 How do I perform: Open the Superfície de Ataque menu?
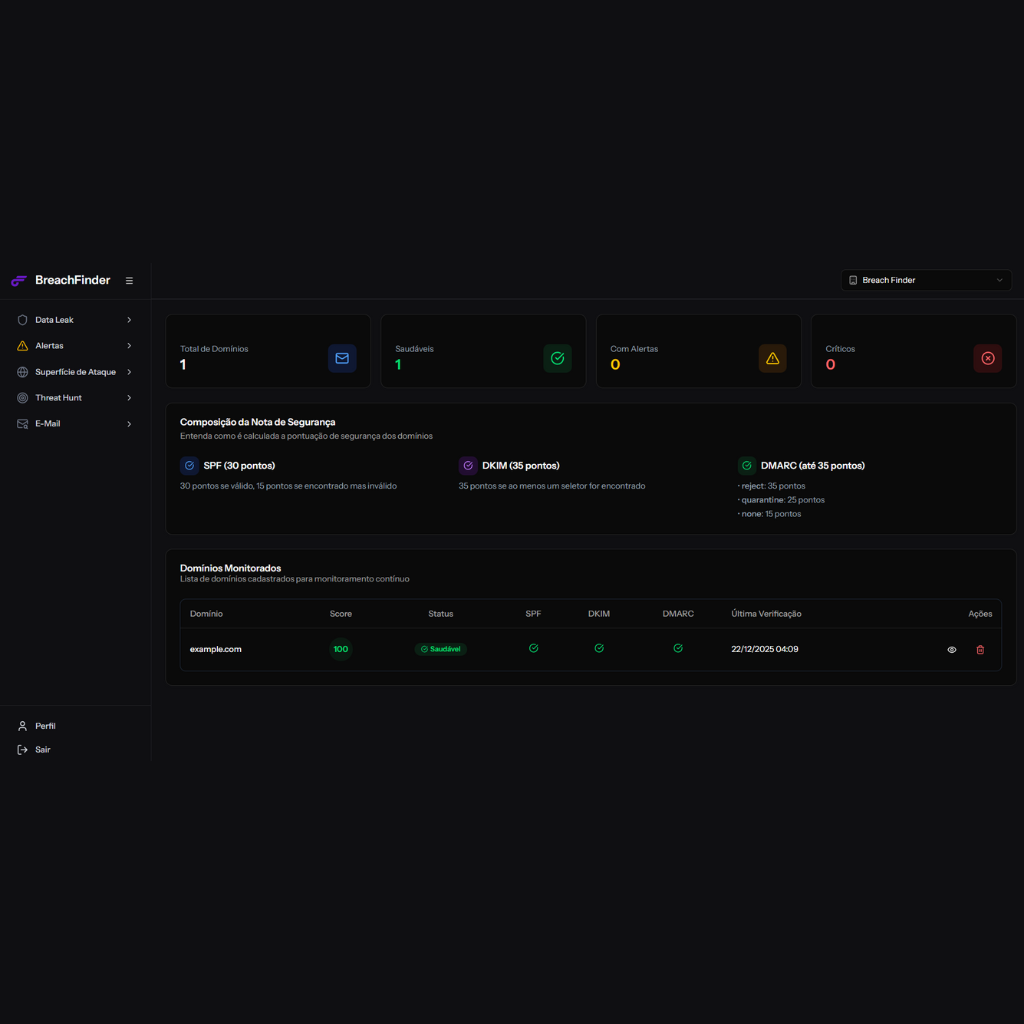pyautogui.click(x=75, y=372)
